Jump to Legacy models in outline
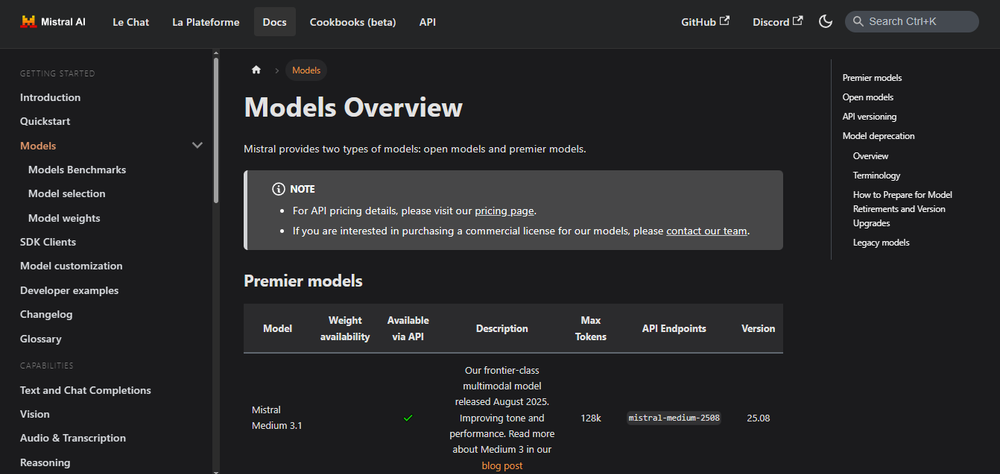The height and width of the screenshot is (474, 1000). 881,242
